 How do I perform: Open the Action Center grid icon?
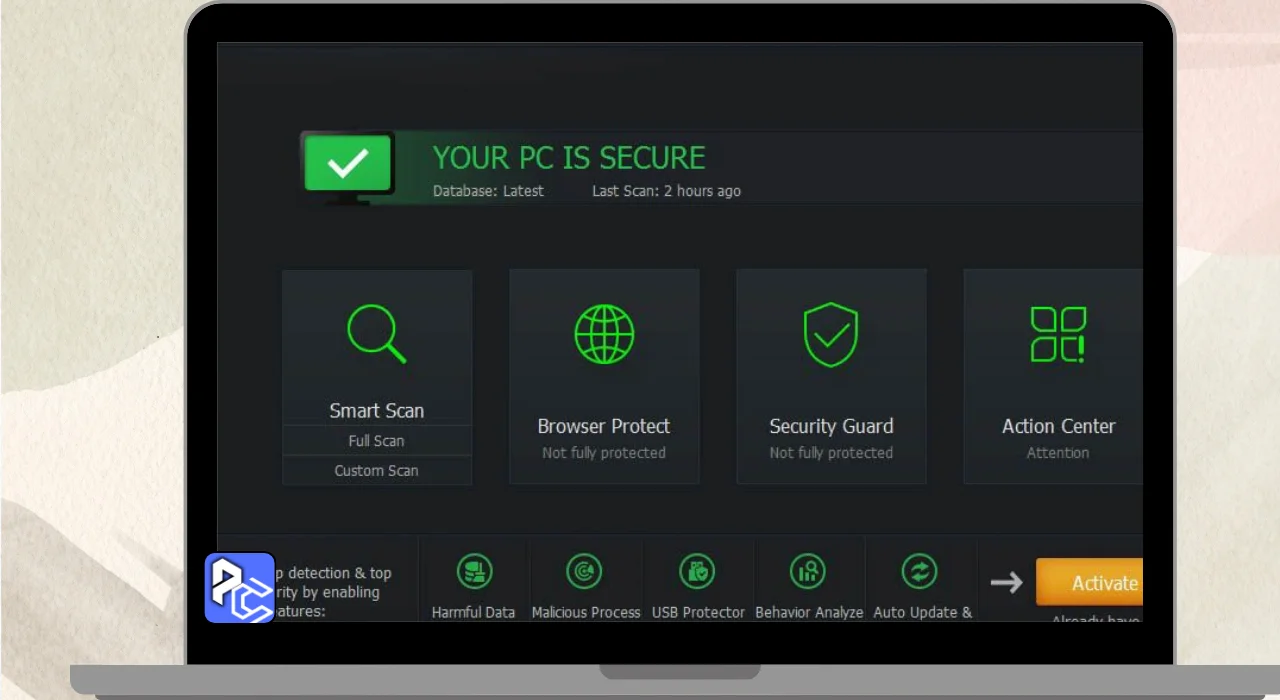coord(1058,334)
